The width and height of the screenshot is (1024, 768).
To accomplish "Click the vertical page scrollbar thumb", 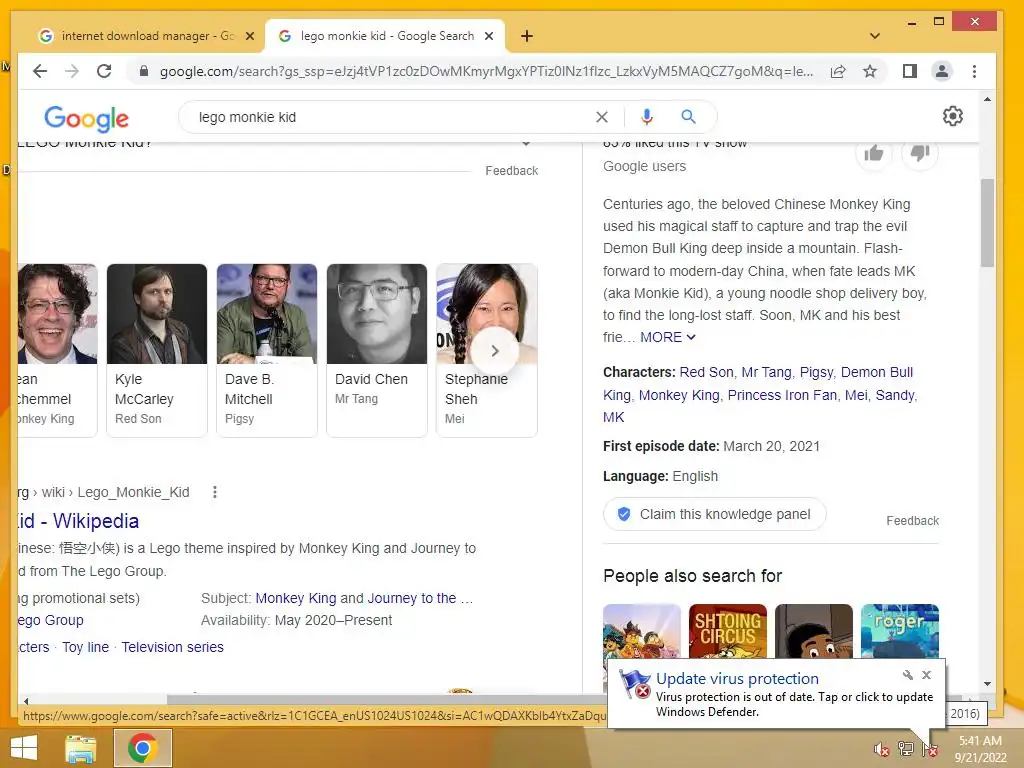I will [x=987, y=222].
